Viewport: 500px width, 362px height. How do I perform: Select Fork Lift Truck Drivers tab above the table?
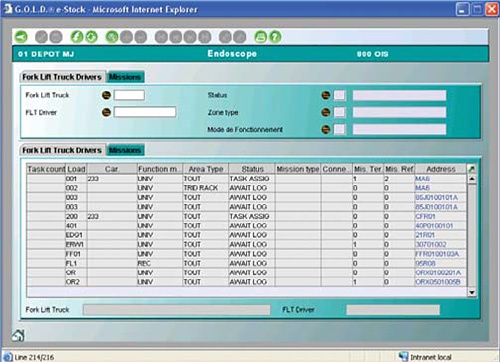click(62, 150)
